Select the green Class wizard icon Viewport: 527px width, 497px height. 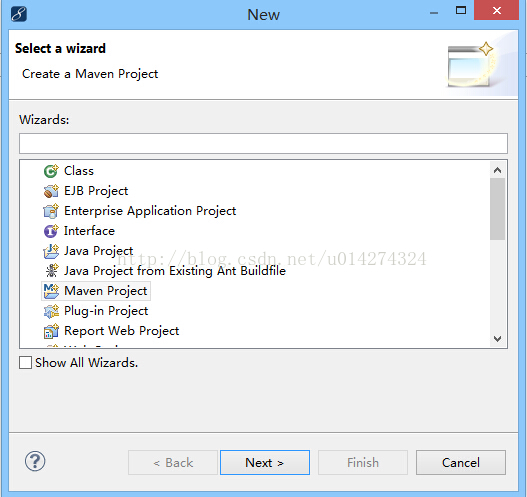coord(51,171)
